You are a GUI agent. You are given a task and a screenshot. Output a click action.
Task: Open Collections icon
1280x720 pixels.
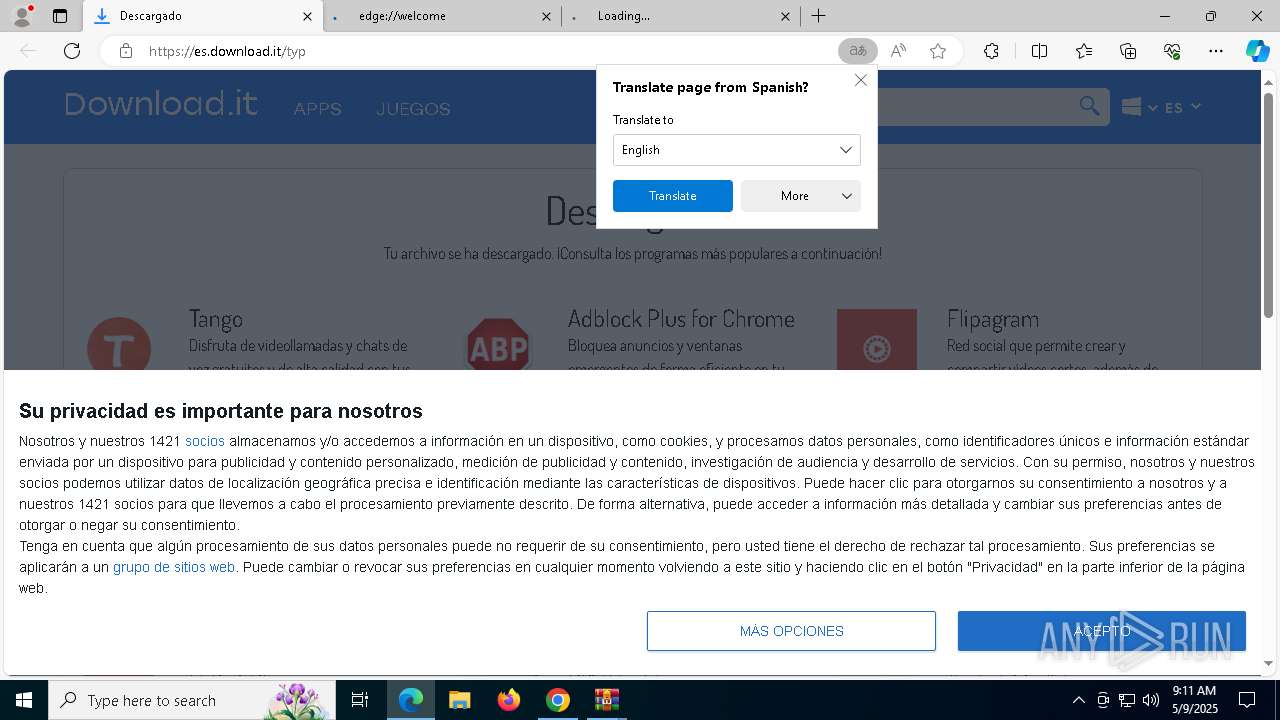[x=1128, y=51]
